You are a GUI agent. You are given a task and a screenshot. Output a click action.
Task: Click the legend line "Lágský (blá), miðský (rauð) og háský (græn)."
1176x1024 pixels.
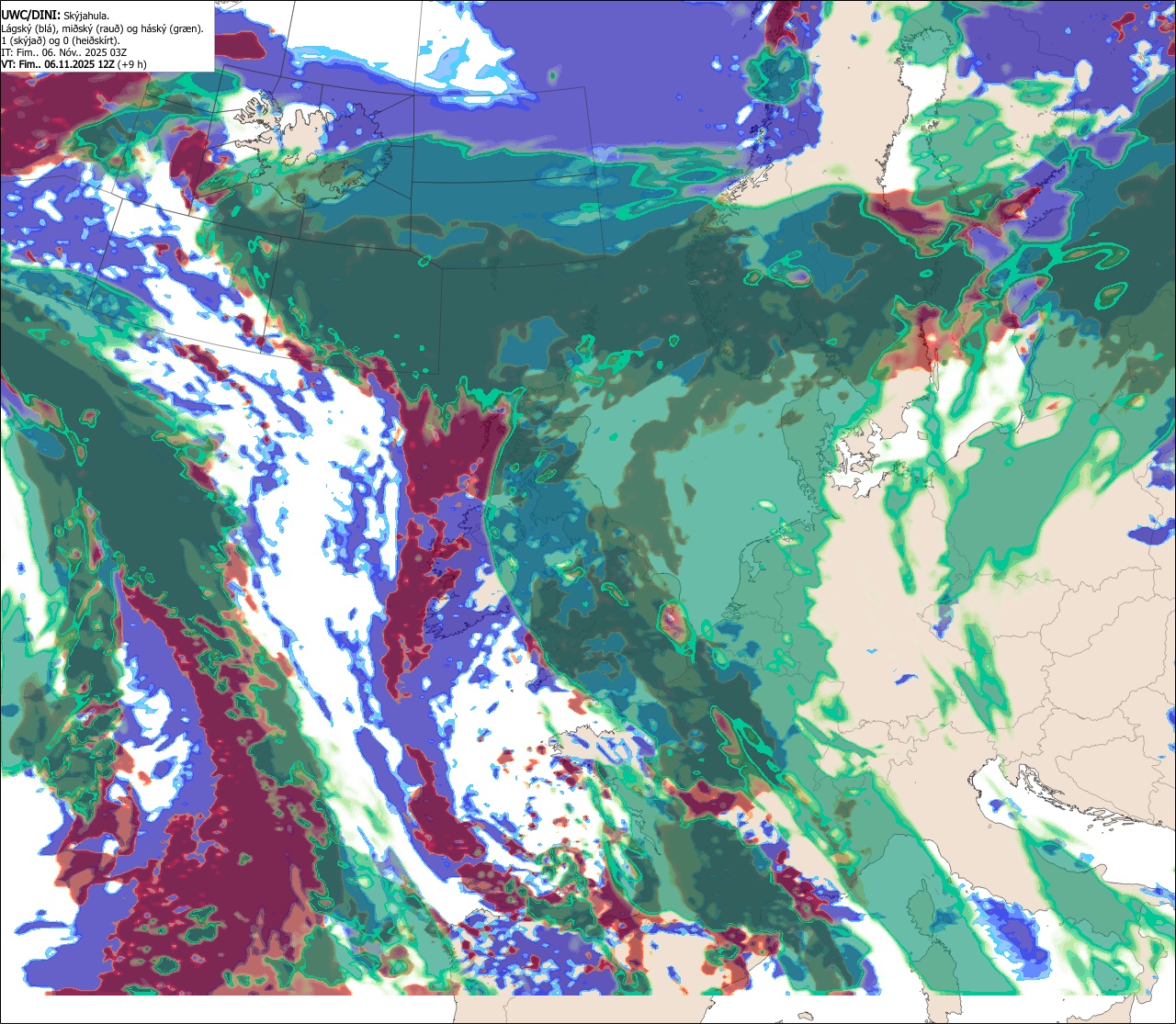tap(103, 28)
